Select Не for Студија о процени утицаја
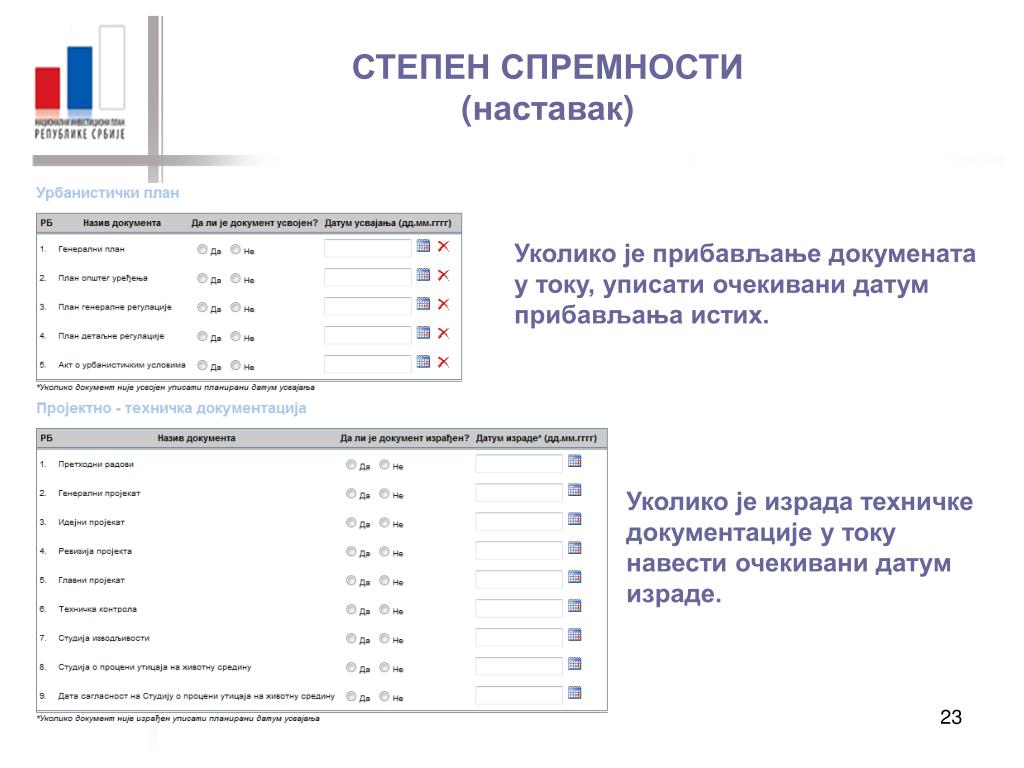 coord(385,667)
